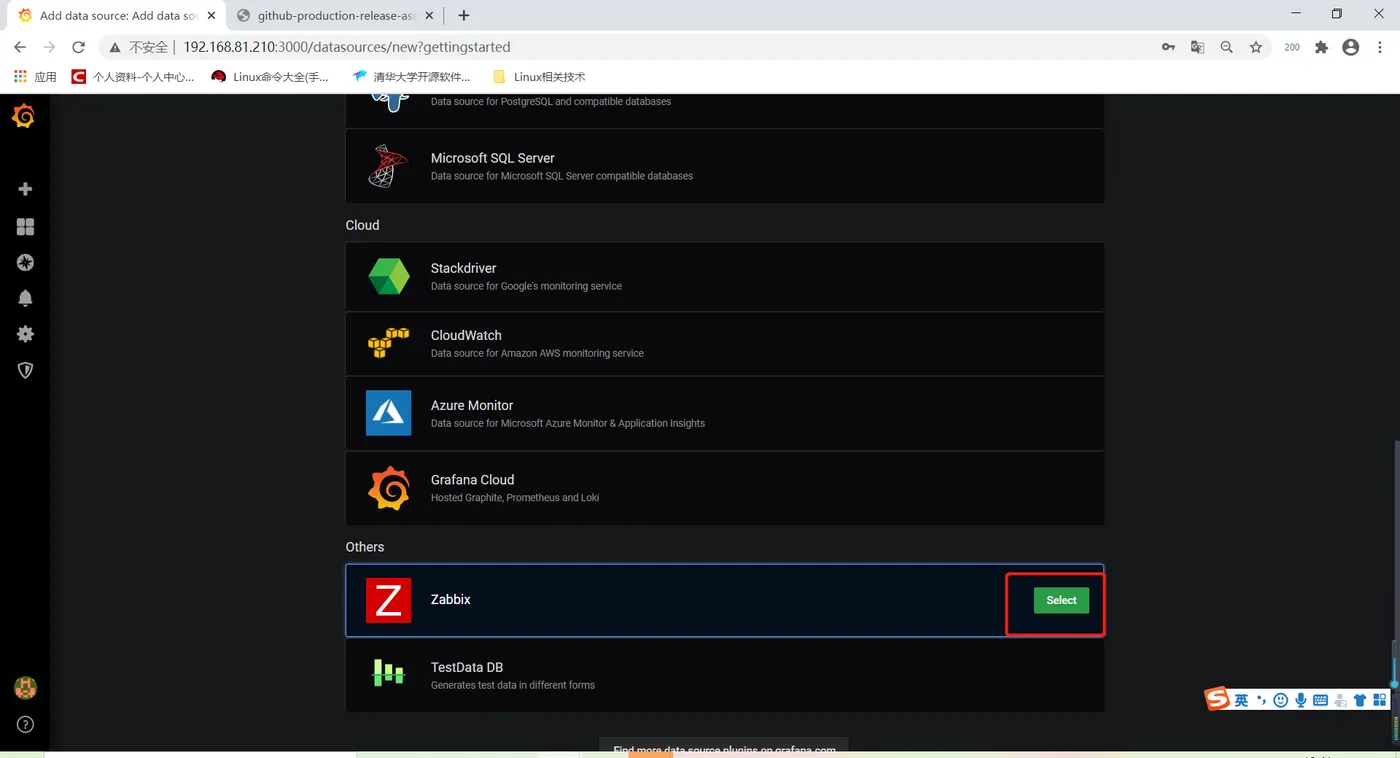The image size is (1400, 758).
Task: Click the TestData DB green bars logo
Action: click(x=388, y=674)
